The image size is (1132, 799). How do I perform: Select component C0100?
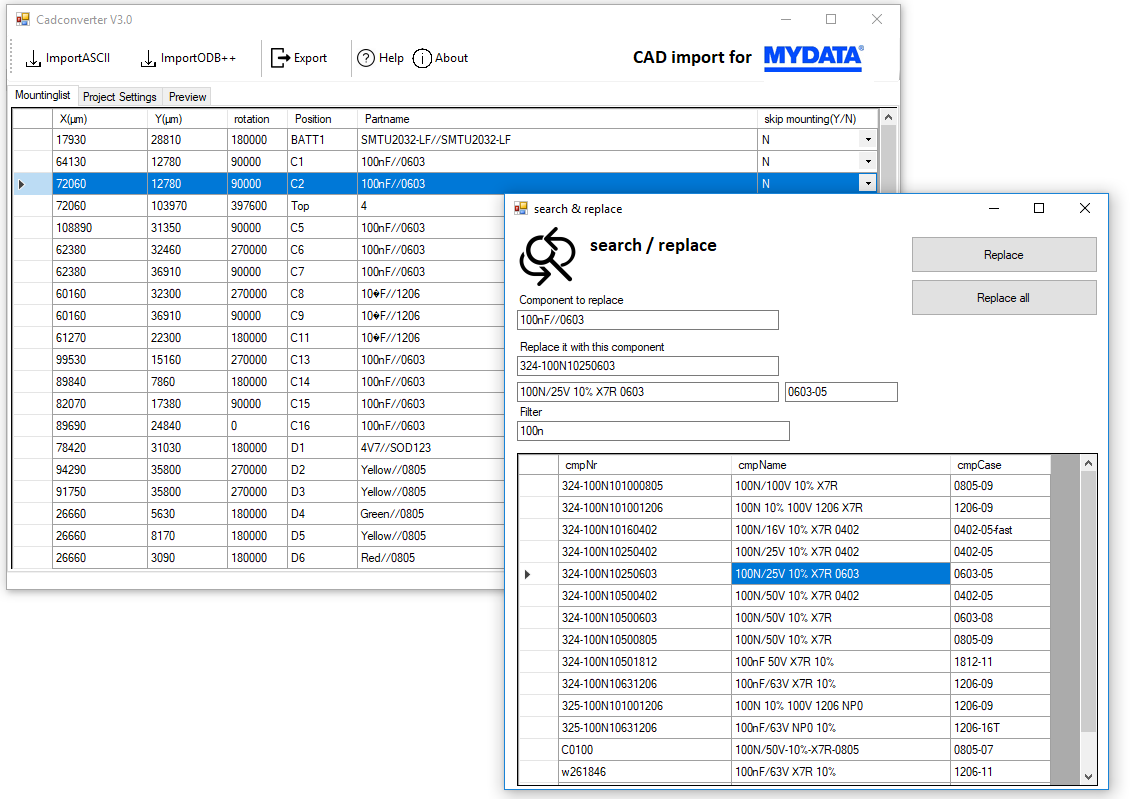coord(645,750)
